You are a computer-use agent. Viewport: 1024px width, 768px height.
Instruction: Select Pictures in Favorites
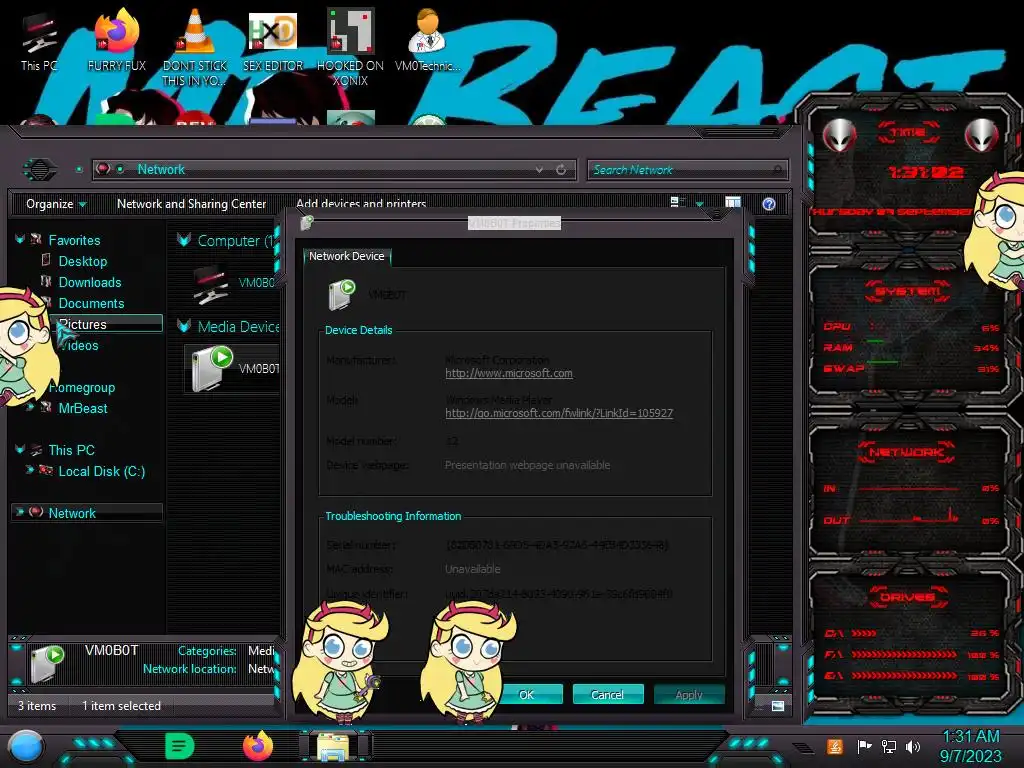82,324
